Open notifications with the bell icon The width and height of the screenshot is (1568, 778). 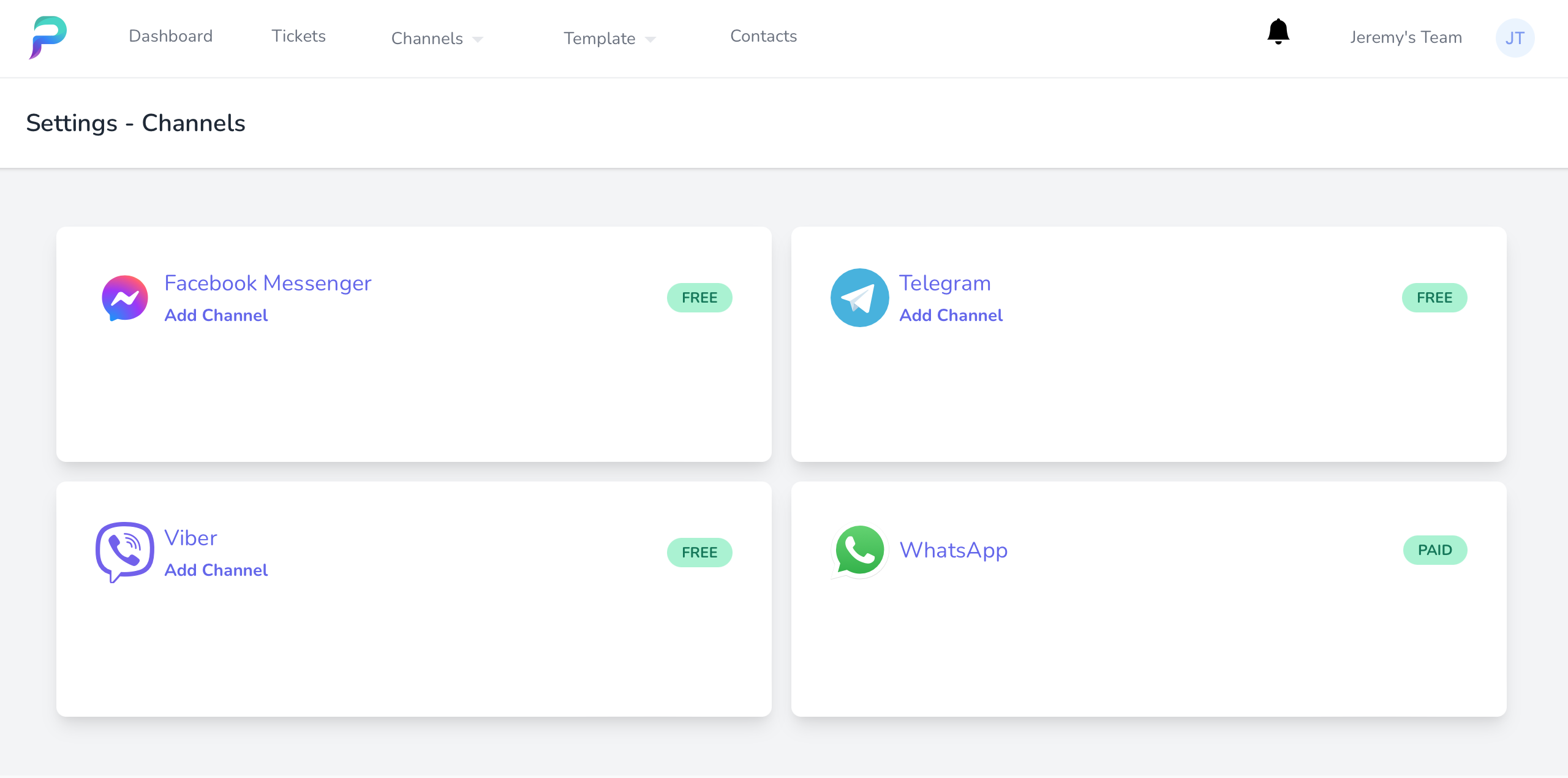1278,32
